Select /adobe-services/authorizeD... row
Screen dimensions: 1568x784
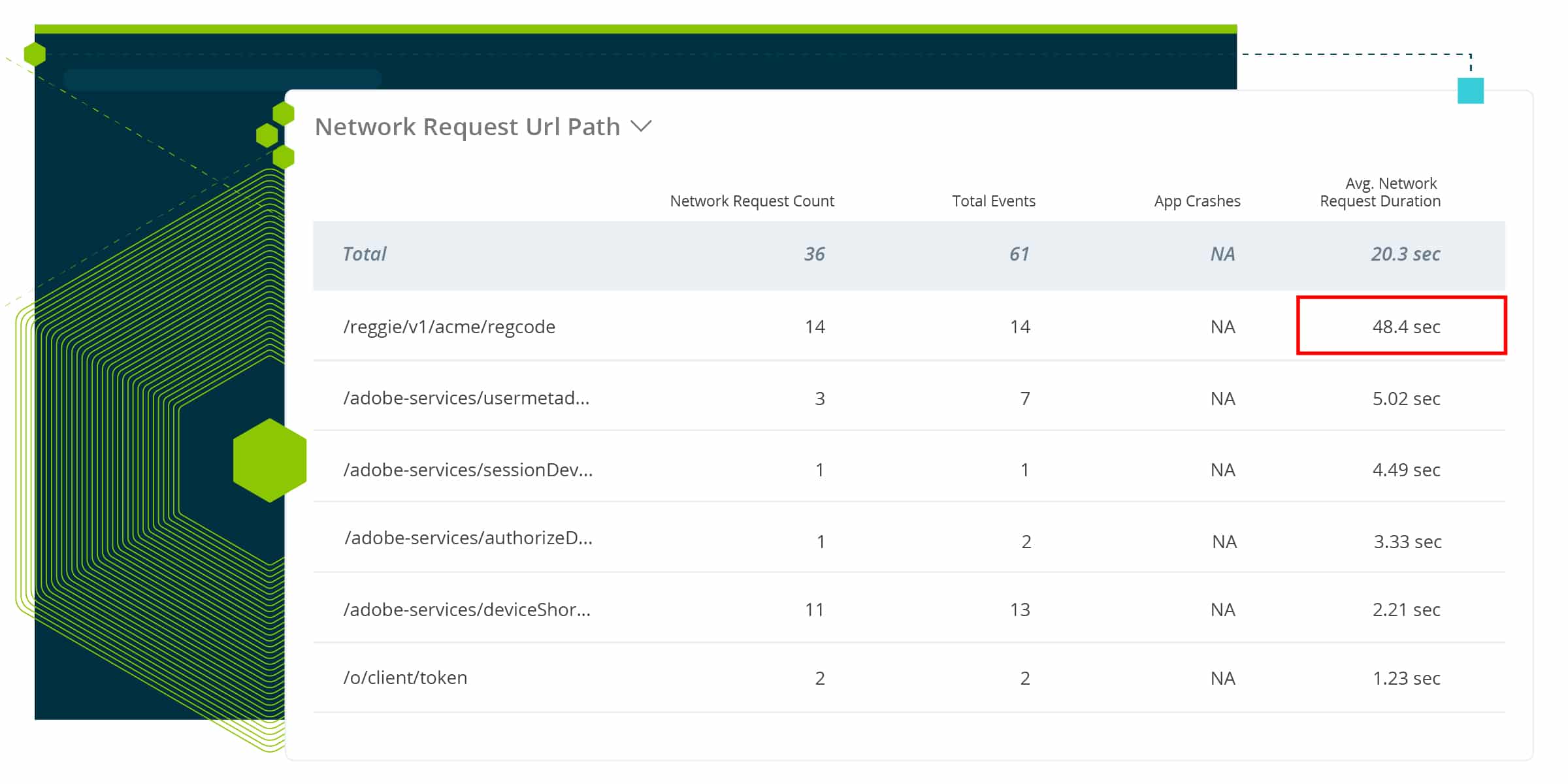(x=468, y=538)
